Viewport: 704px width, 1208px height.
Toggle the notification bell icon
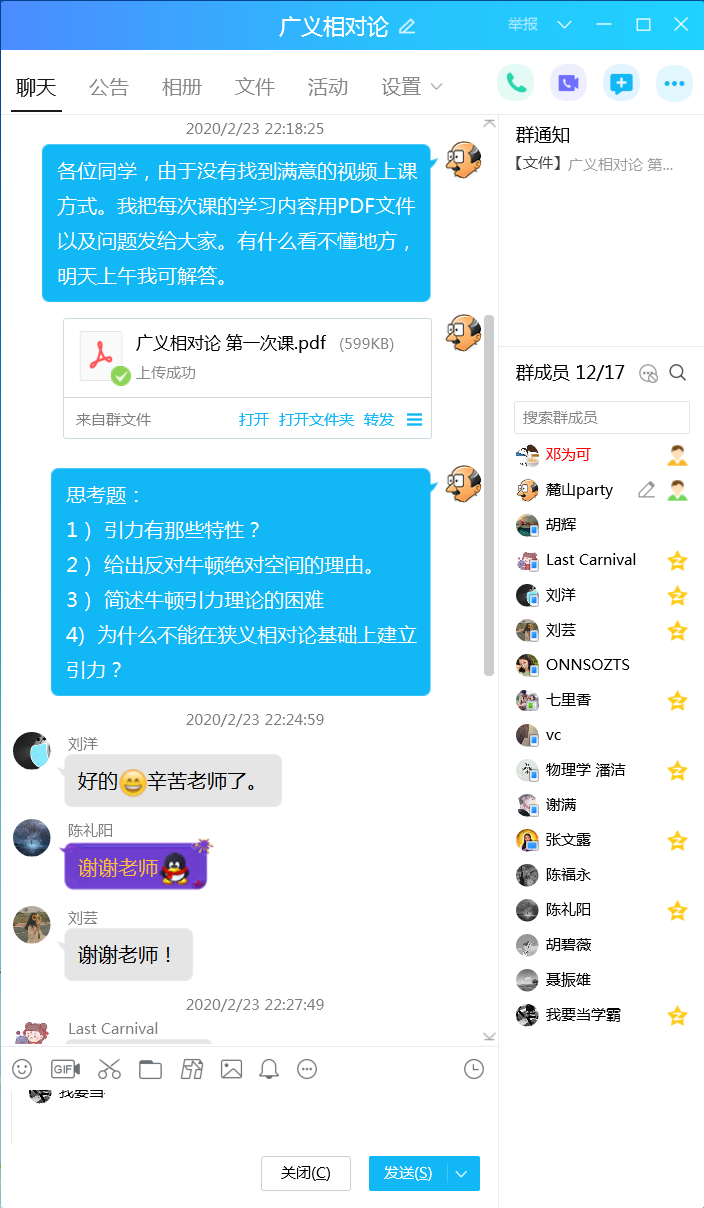269,1069
